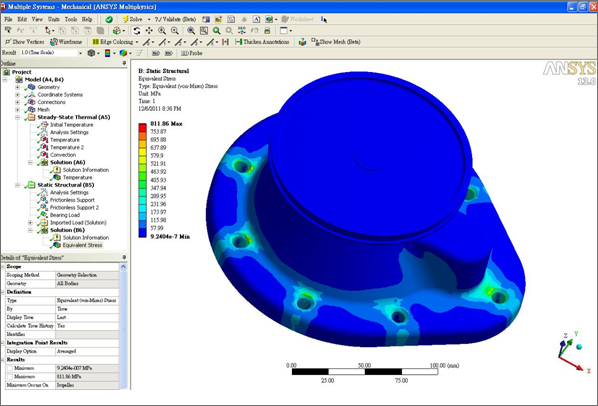Toggle Show Vertices

(25, 42)
